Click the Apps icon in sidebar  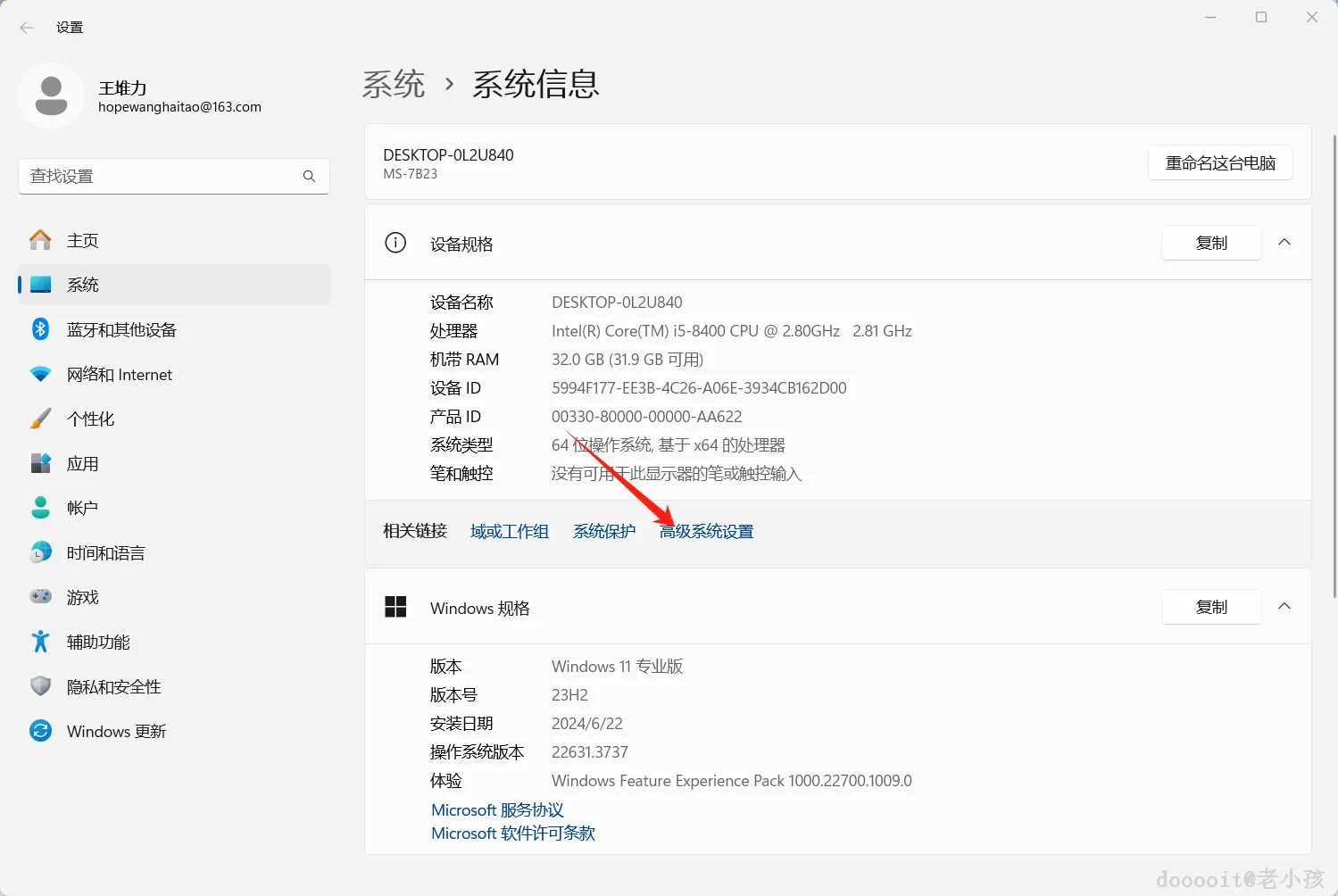tap(40, 463)
